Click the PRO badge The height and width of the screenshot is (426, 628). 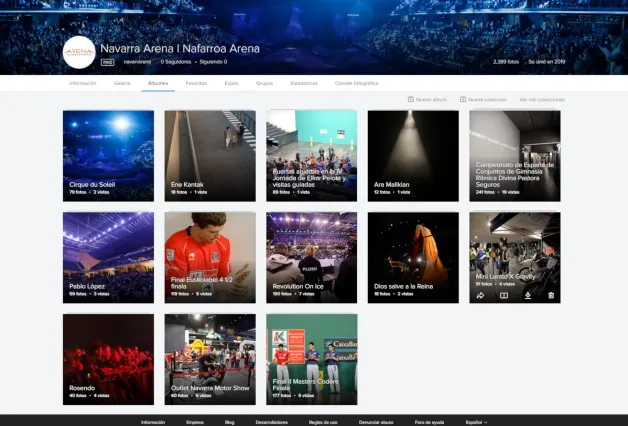pos(107,62)
